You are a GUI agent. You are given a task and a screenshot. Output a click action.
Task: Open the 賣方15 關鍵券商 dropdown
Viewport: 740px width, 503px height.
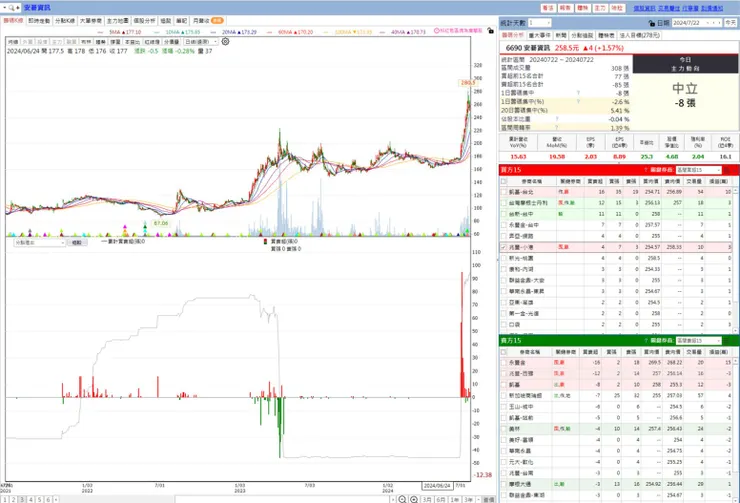point(698,341)
